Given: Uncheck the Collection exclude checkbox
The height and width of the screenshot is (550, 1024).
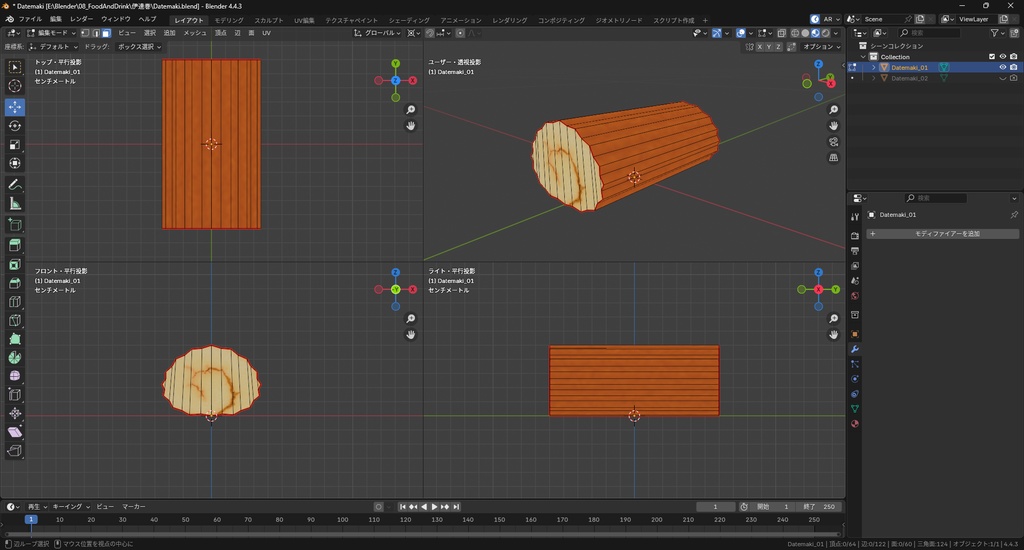Looking at the screenshot, I should pos(992,57).
